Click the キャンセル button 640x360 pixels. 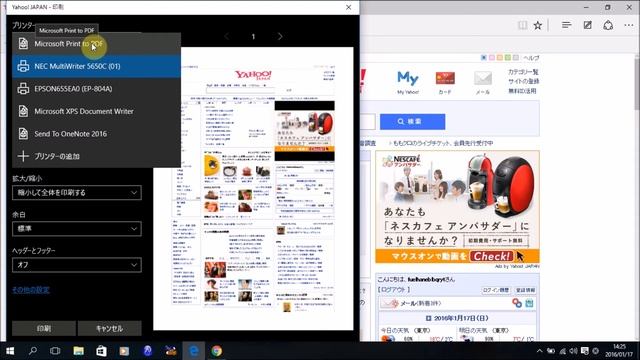pos(109,328)
